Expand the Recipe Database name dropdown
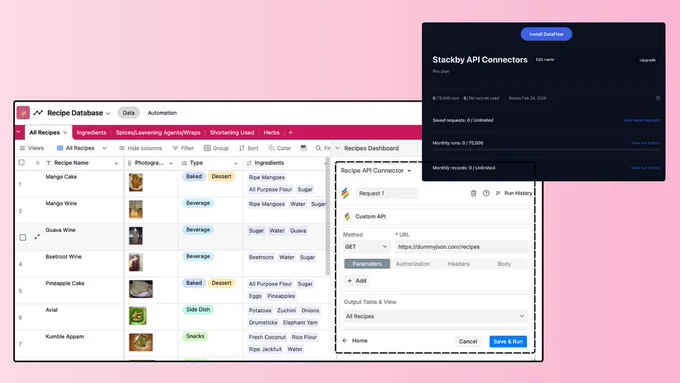The width and height of the screenshot is (680, 383). pyautogui.click(x=108, y=113)
